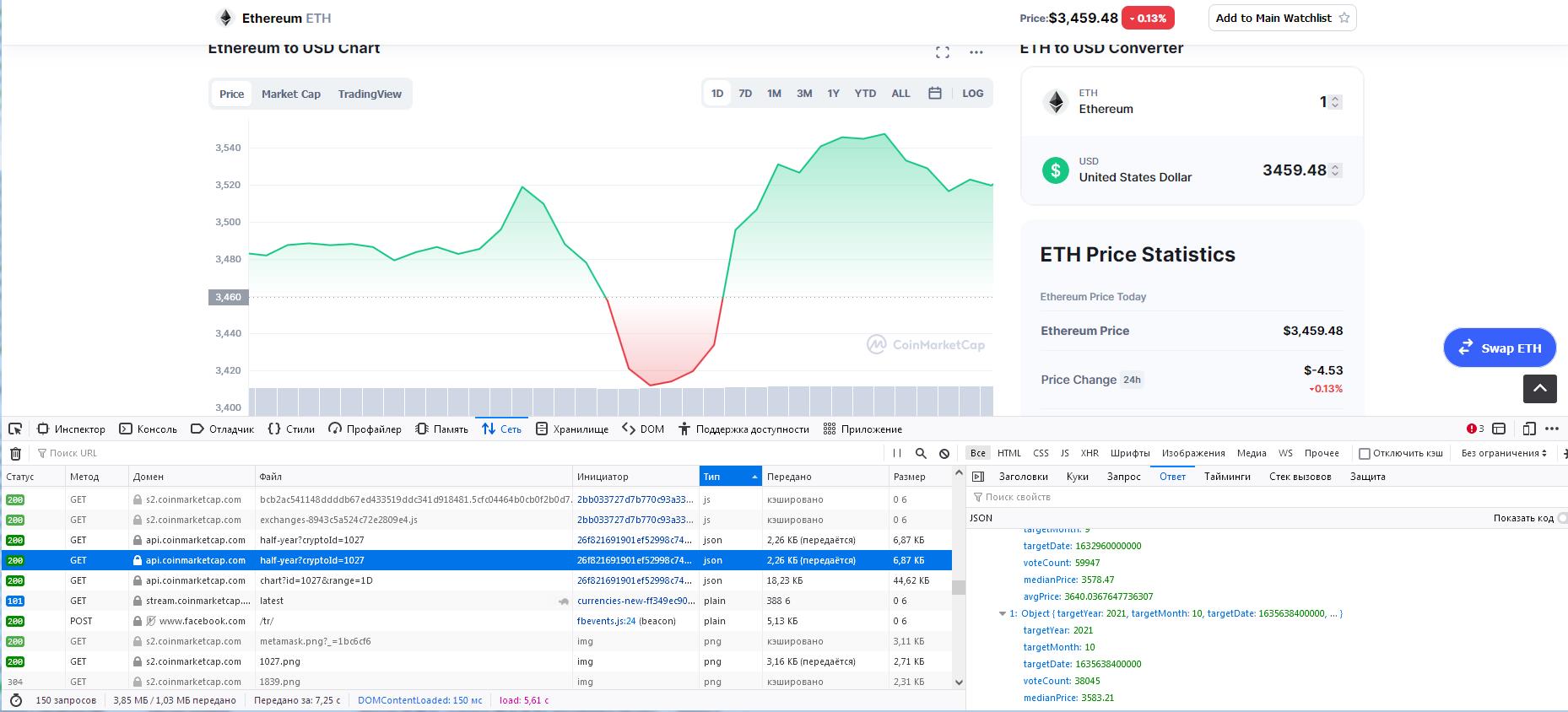Viewport: 1568px width, 712px height.
Task: Pause network recording with pause icon
Action: (x=897, y=453)
